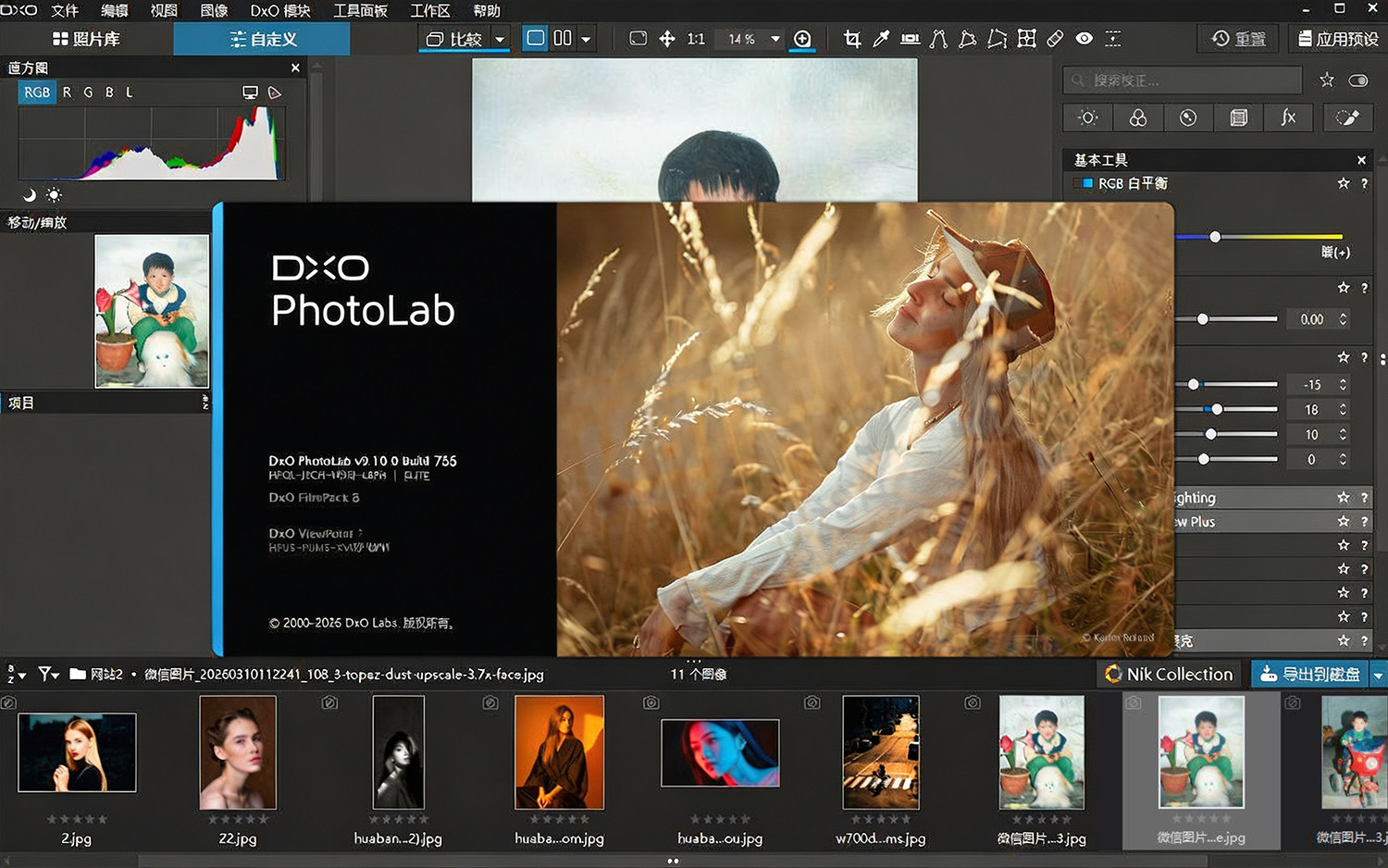This screenshot has width=1388, height=868.
Task: Switch to the 照片库 tab
Action: (86, 39)
